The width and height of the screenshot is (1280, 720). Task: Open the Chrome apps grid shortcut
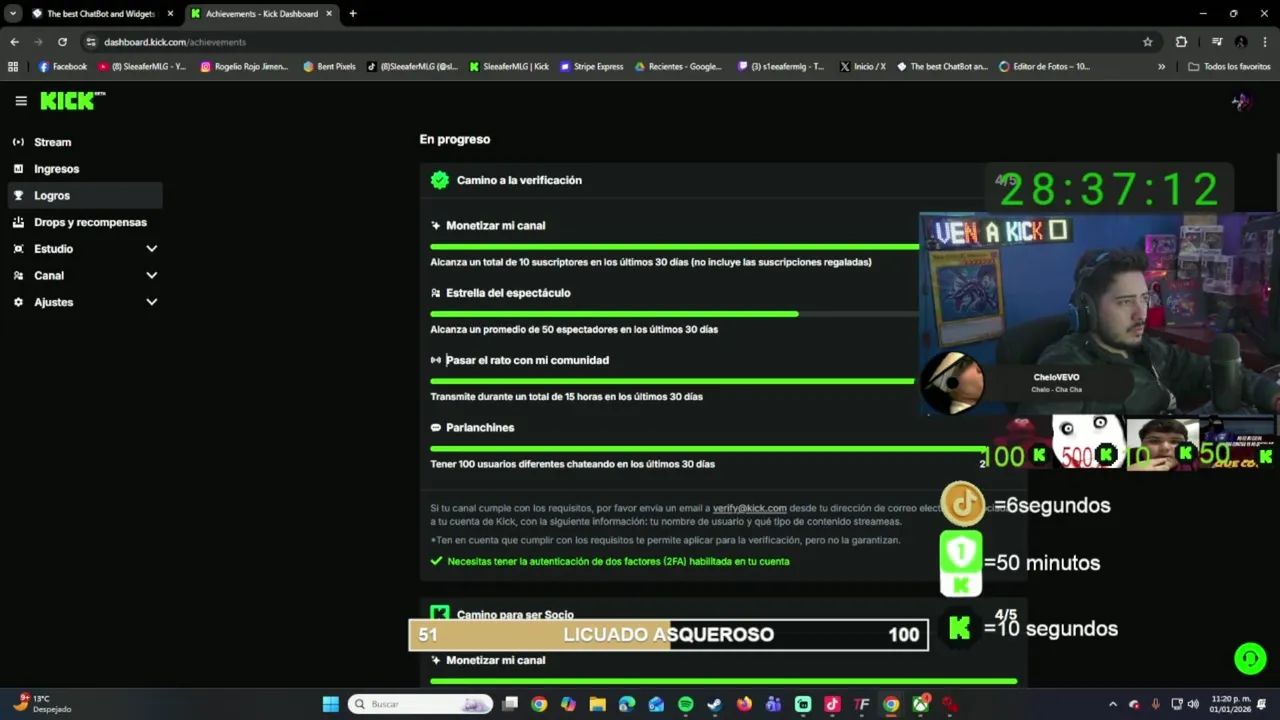pyautogui.click(x=13, y=67)
